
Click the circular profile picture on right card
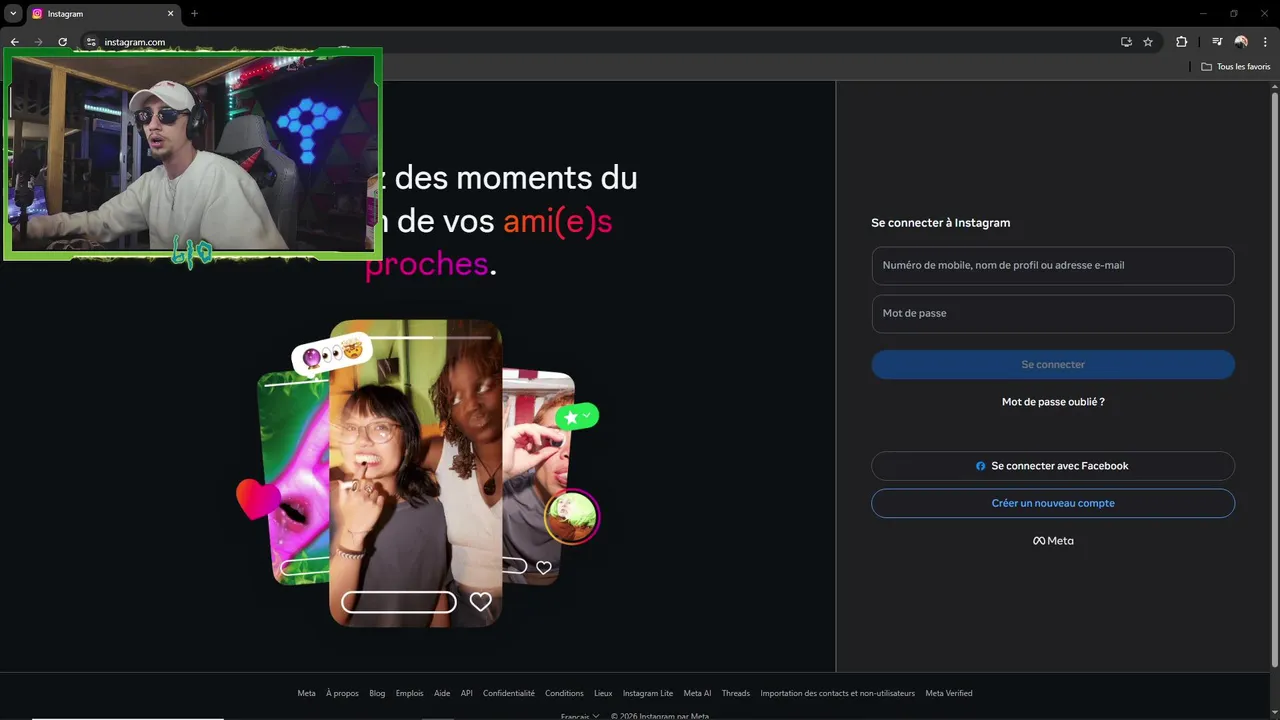(572, 516)
